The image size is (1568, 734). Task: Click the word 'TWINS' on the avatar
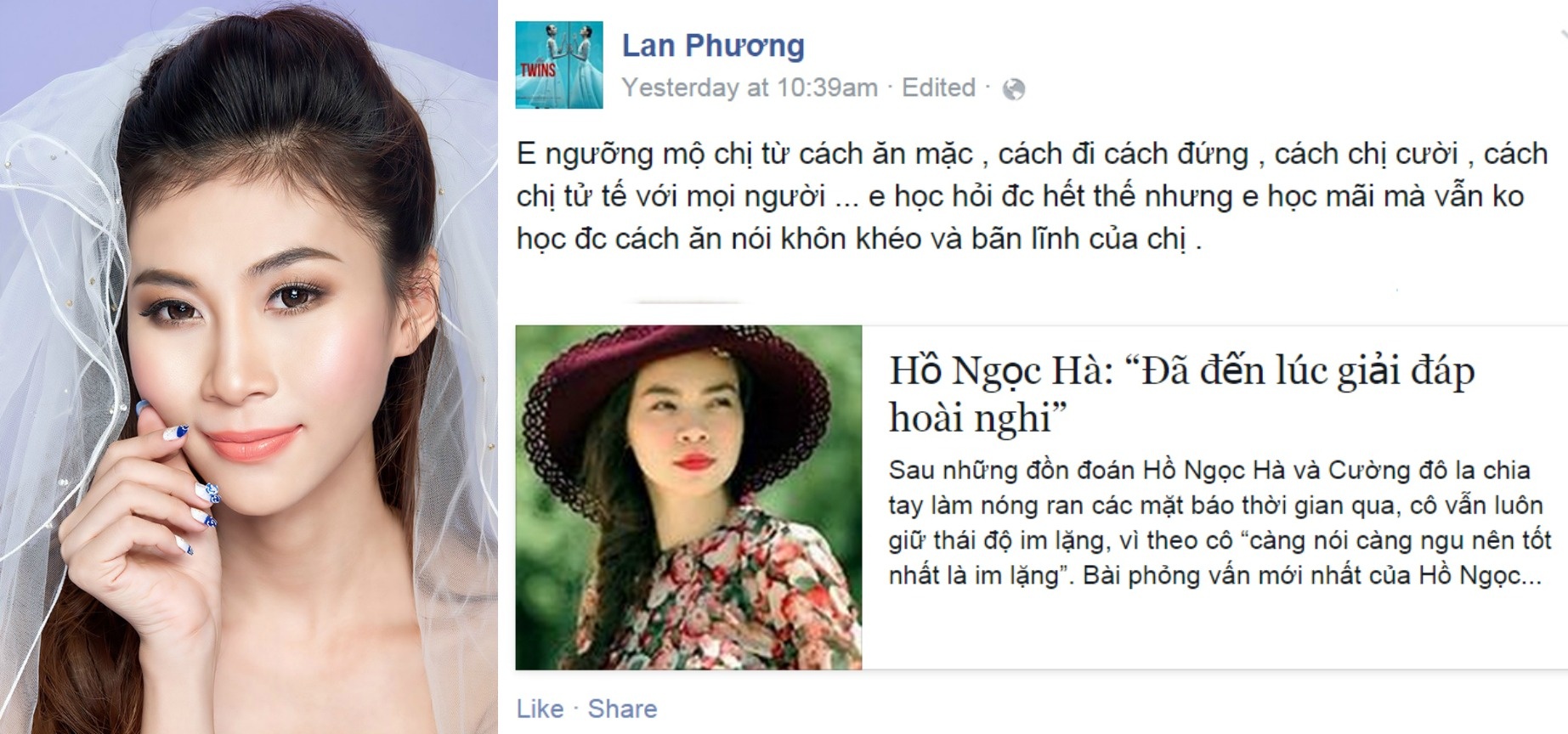[538, 70]
